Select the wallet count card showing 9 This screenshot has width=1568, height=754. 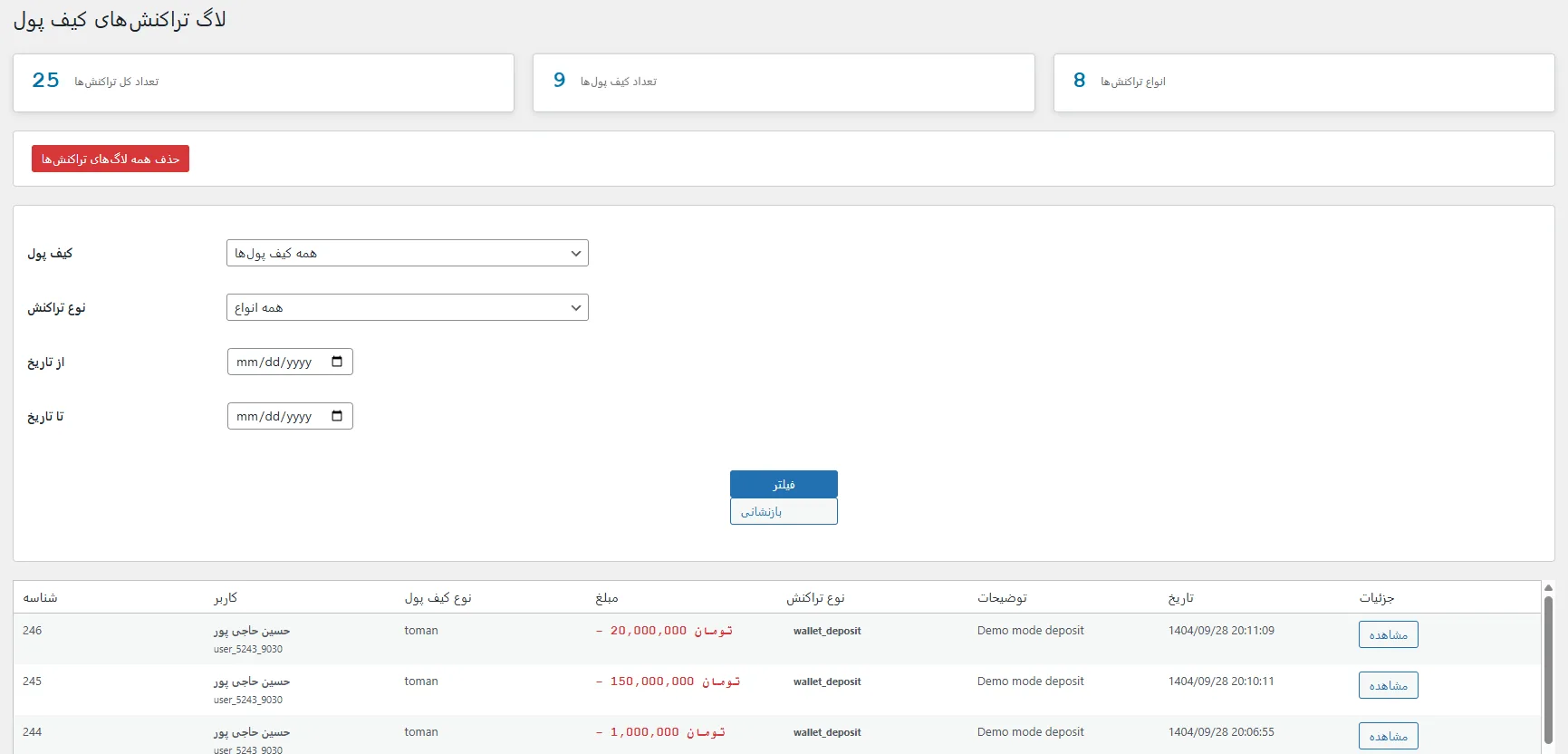[x=784, y=82]
